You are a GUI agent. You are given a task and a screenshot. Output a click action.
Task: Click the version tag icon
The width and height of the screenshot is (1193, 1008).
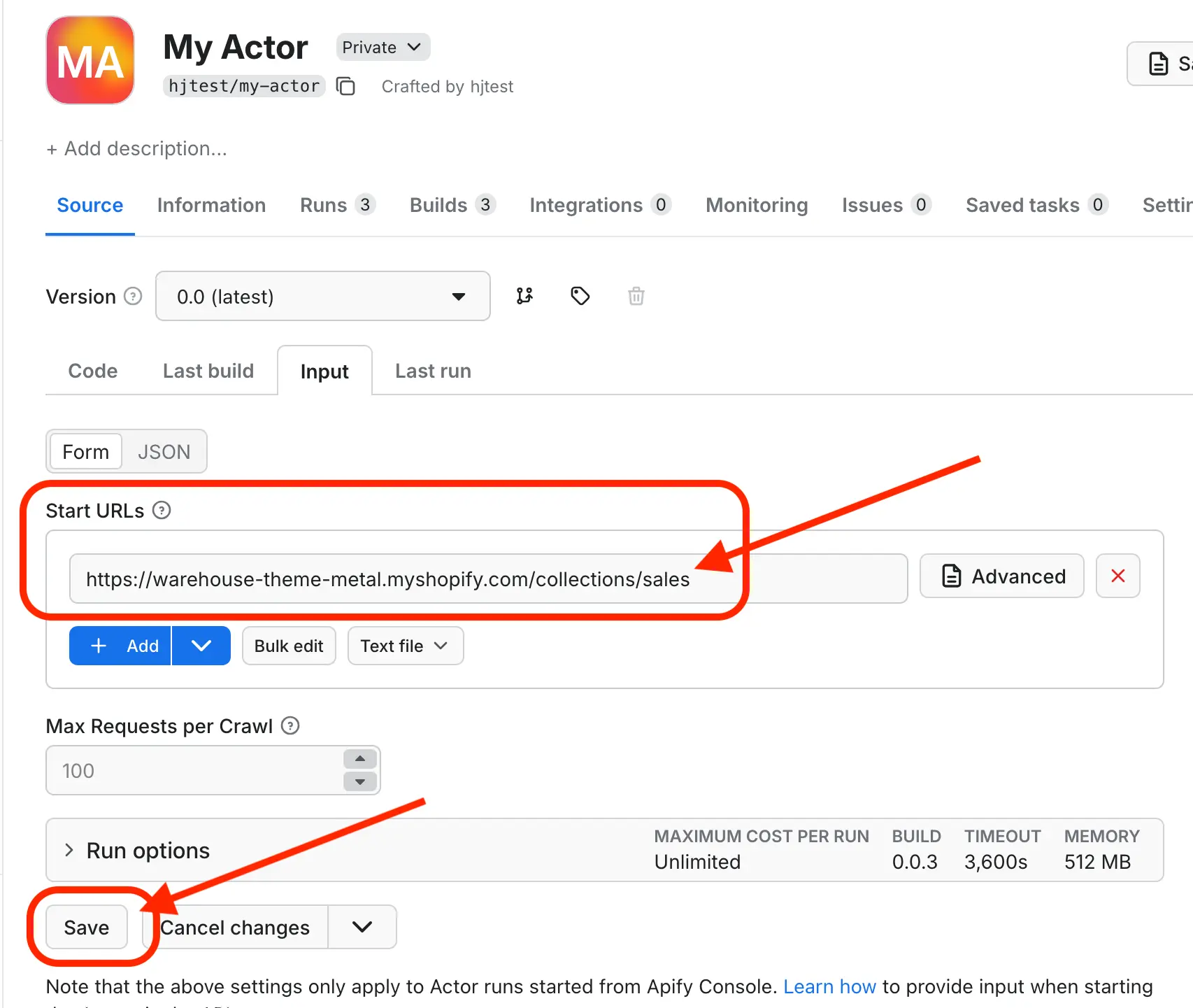(x=580, y=296)
